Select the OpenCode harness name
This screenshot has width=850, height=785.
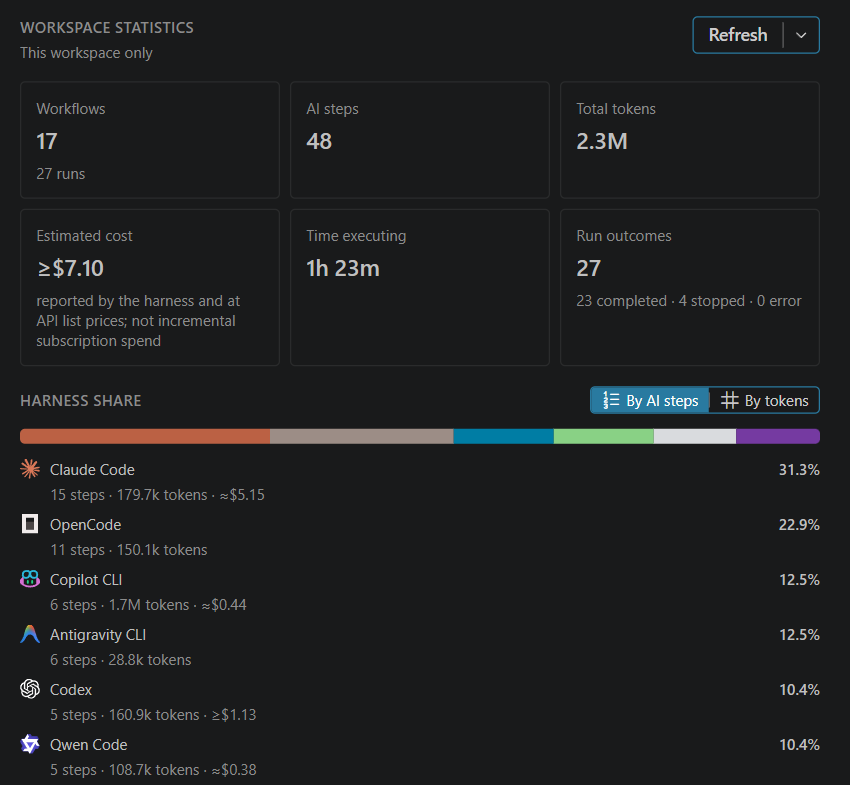point(86,525)
